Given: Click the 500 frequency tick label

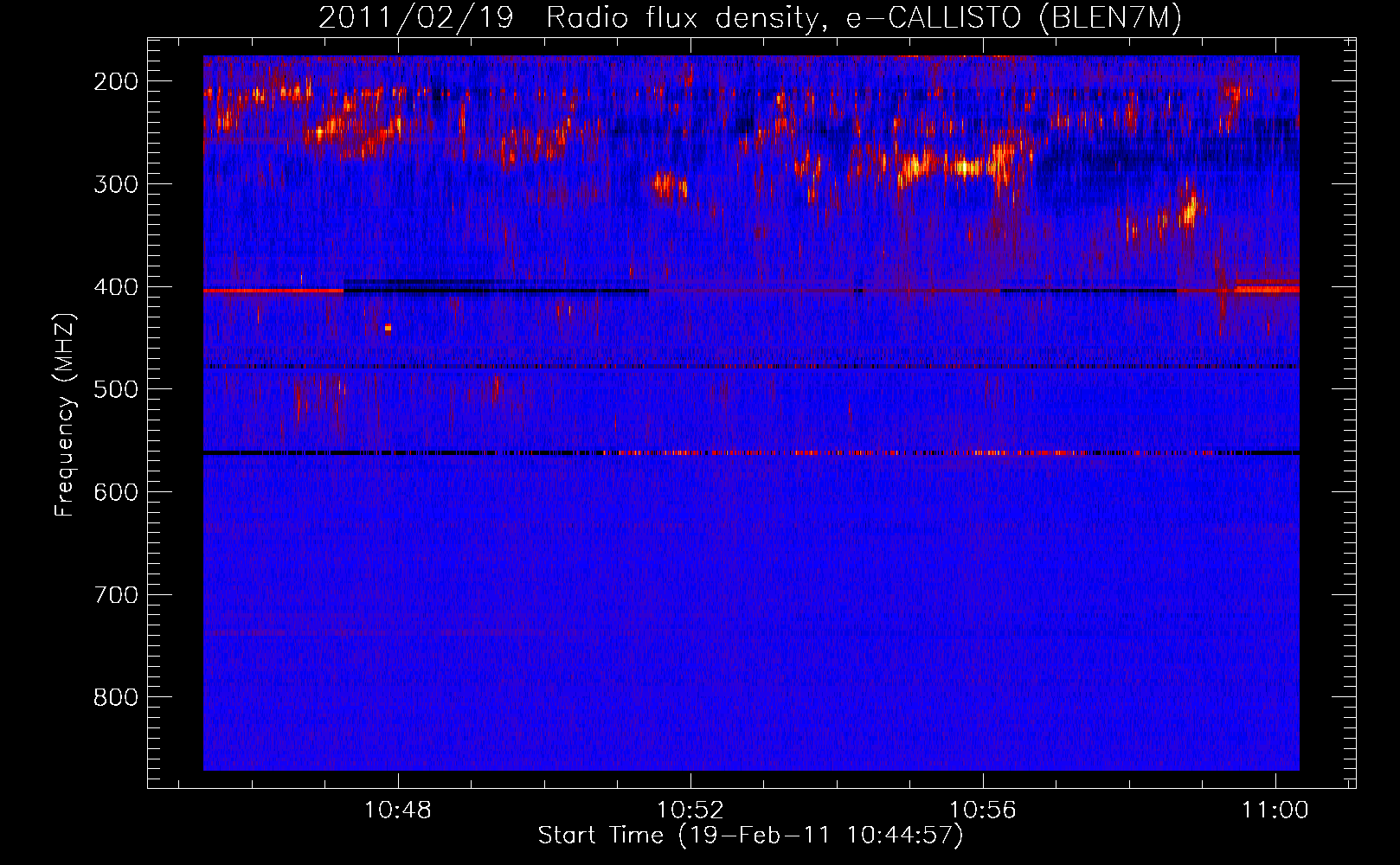Looking at the screenshot, I should click(x=116, y=390).
